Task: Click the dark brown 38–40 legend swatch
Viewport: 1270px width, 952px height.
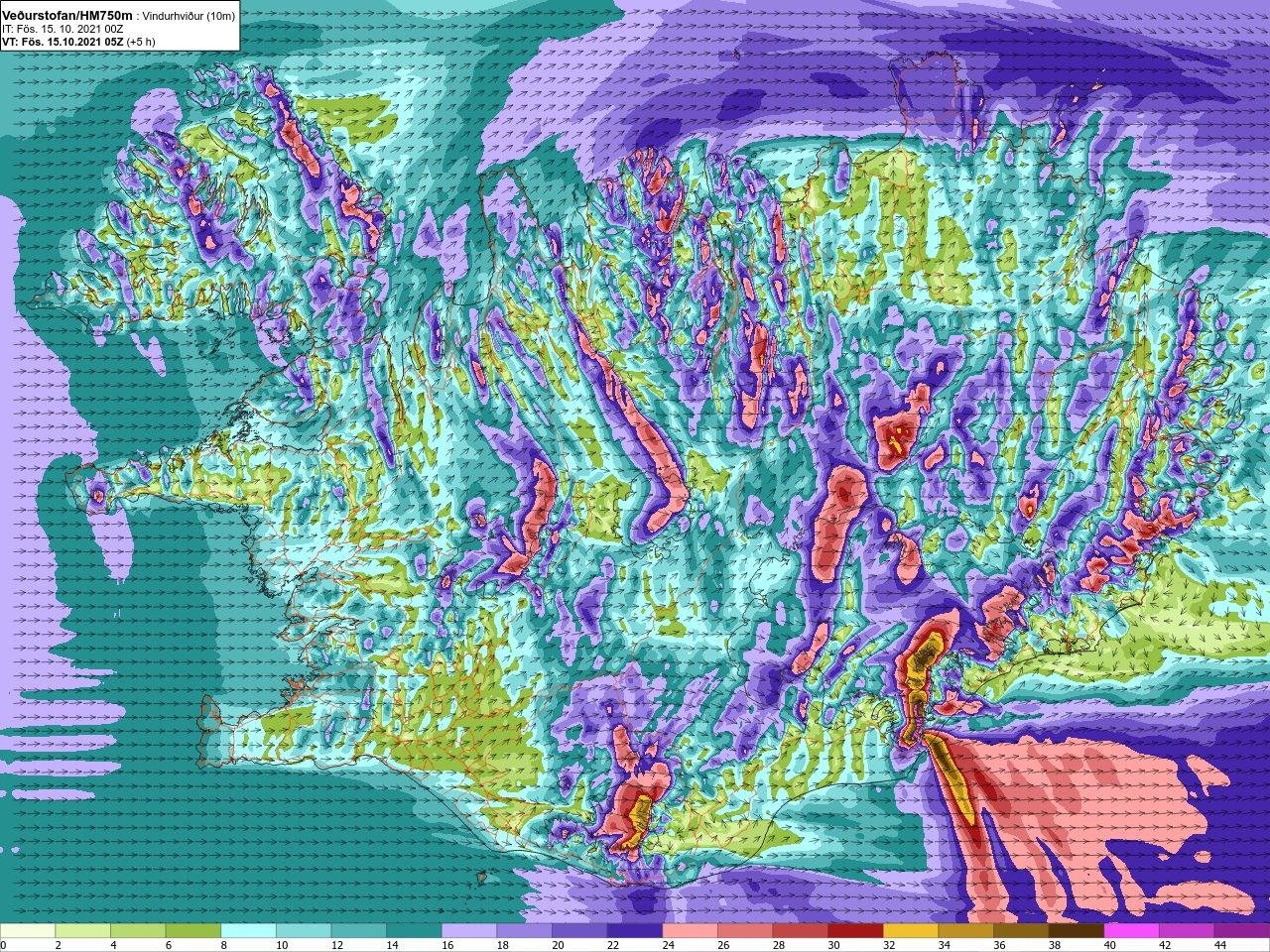Action: tap(1077, 931)
